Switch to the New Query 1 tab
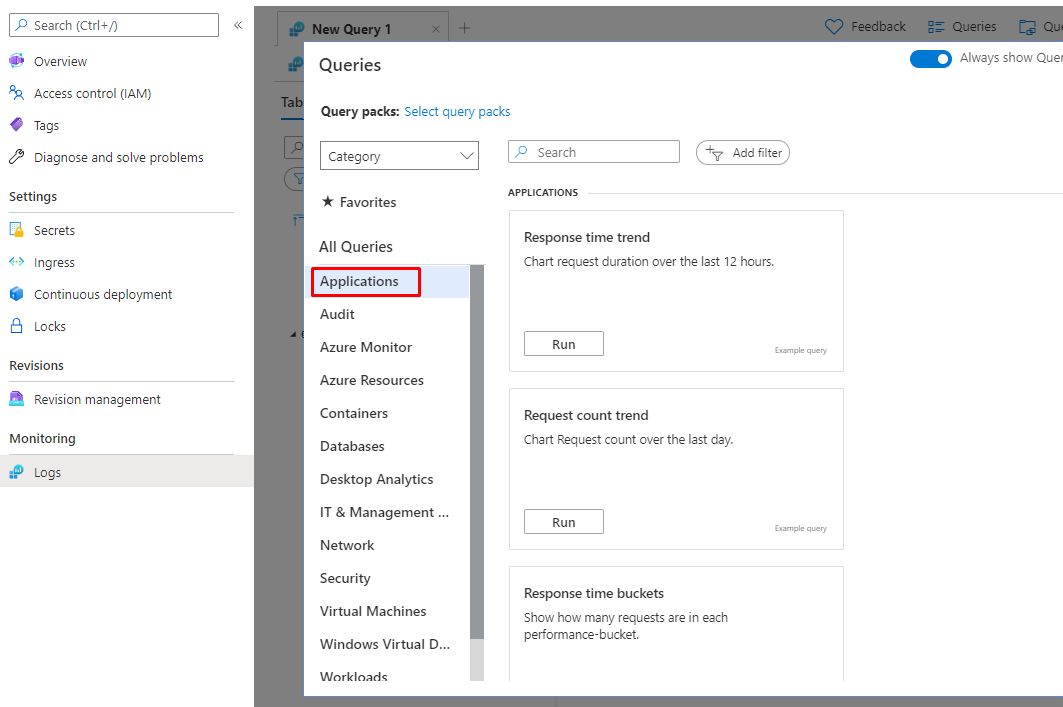This screenshot has width=1063, height=707. coord(352,29)
